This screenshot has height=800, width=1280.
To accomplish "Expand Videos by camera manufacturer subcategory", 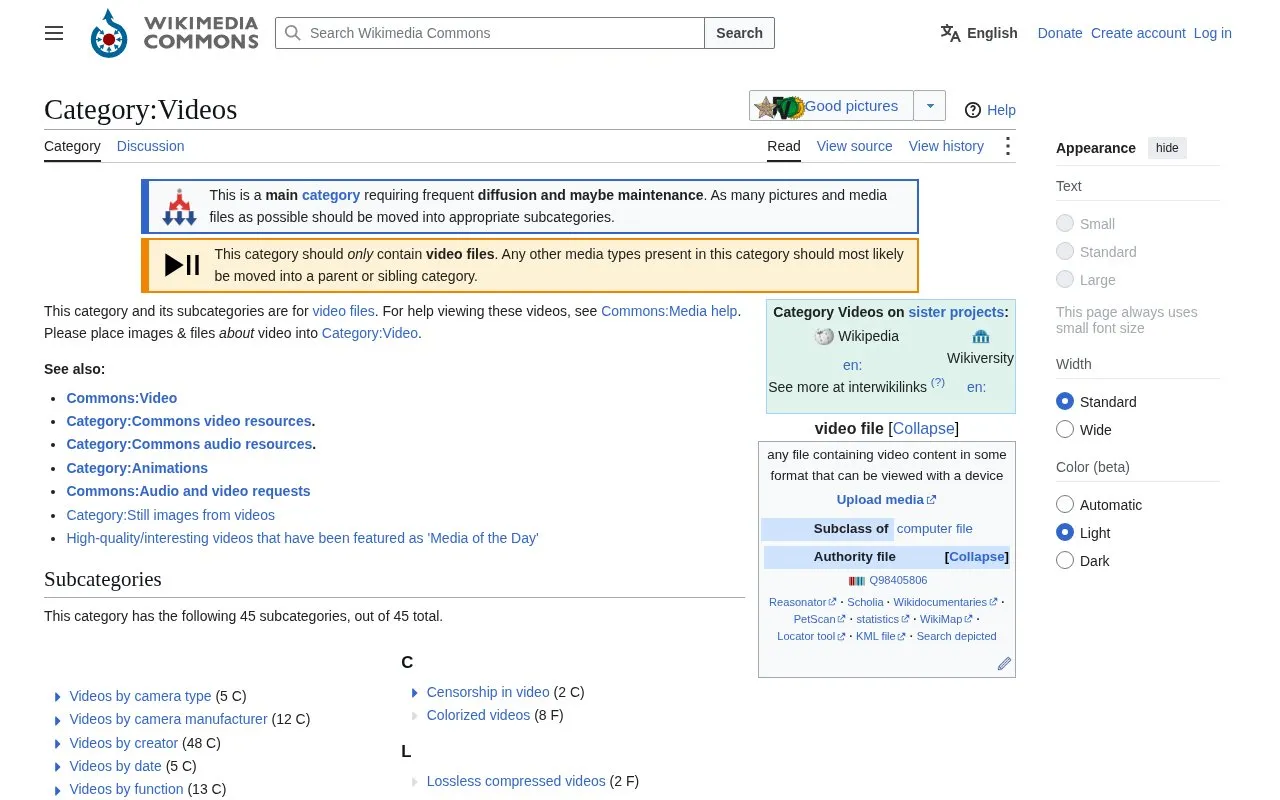I will (x=58, y=720).
